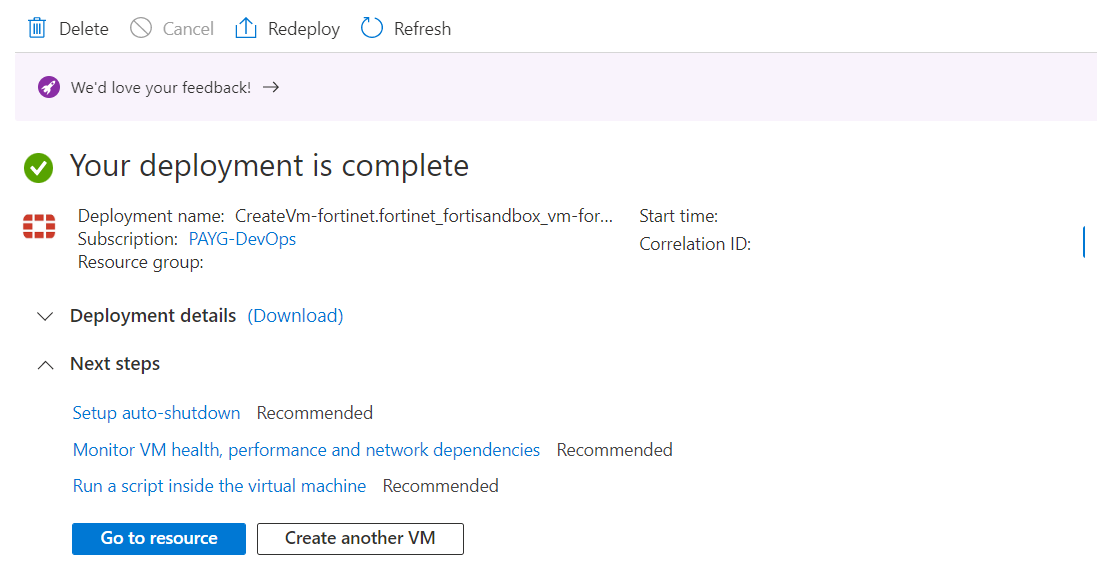Click the green deployment complete checkmark
The height and width of the screenshot is (571, 1097).
[x=39, y=167]
